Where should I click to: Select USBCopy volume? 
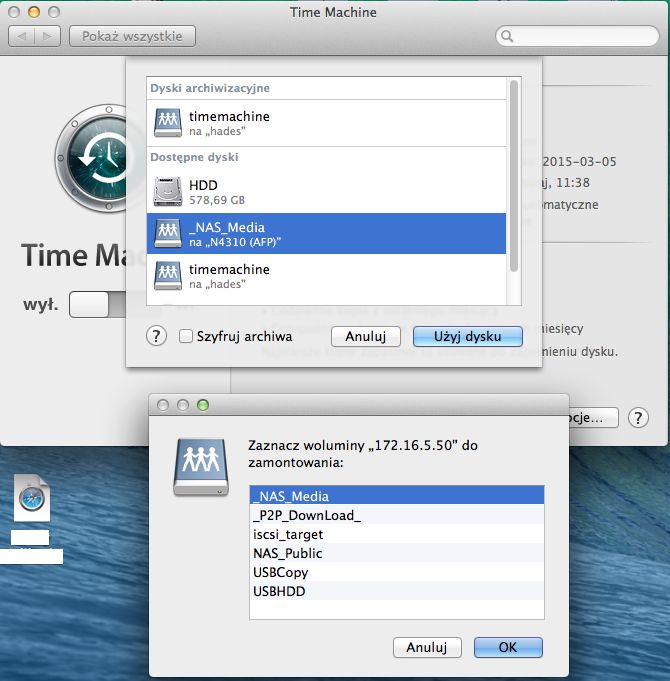[397, 572]
